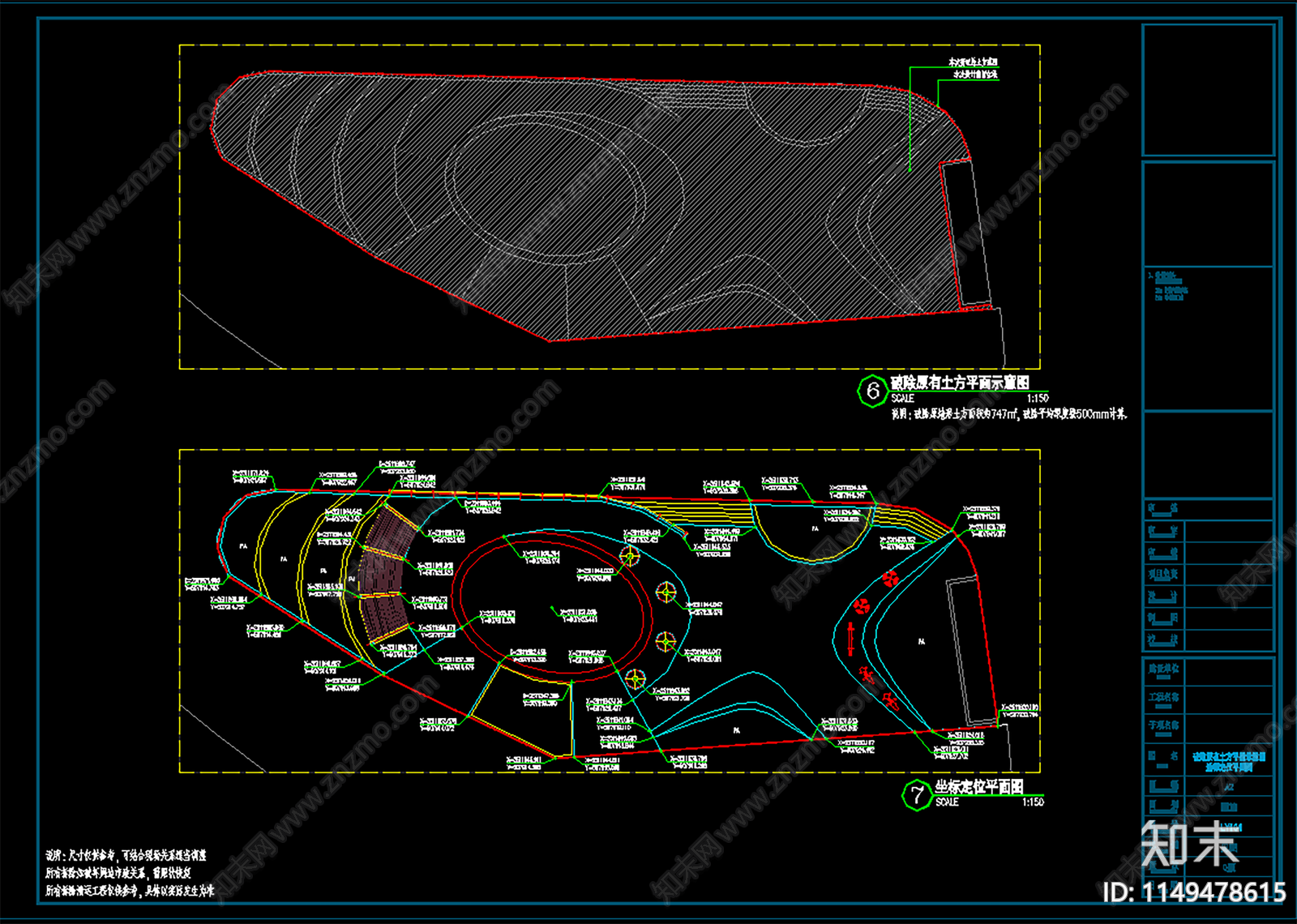Click the A2 sheet size value in the title block
Viewport: 1297px width, 924px height.
[x=1229, y=787]
